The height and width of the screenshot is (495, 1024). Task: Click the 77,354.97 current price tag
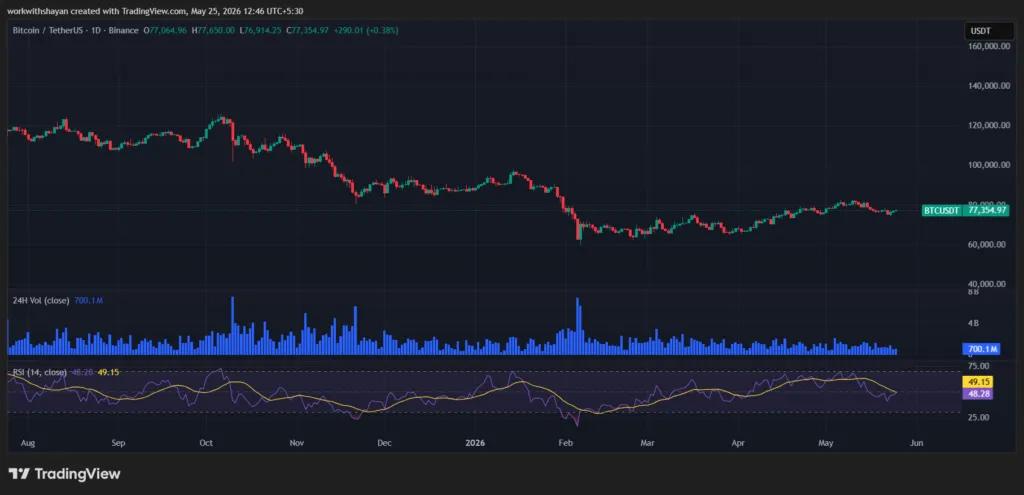985,210
